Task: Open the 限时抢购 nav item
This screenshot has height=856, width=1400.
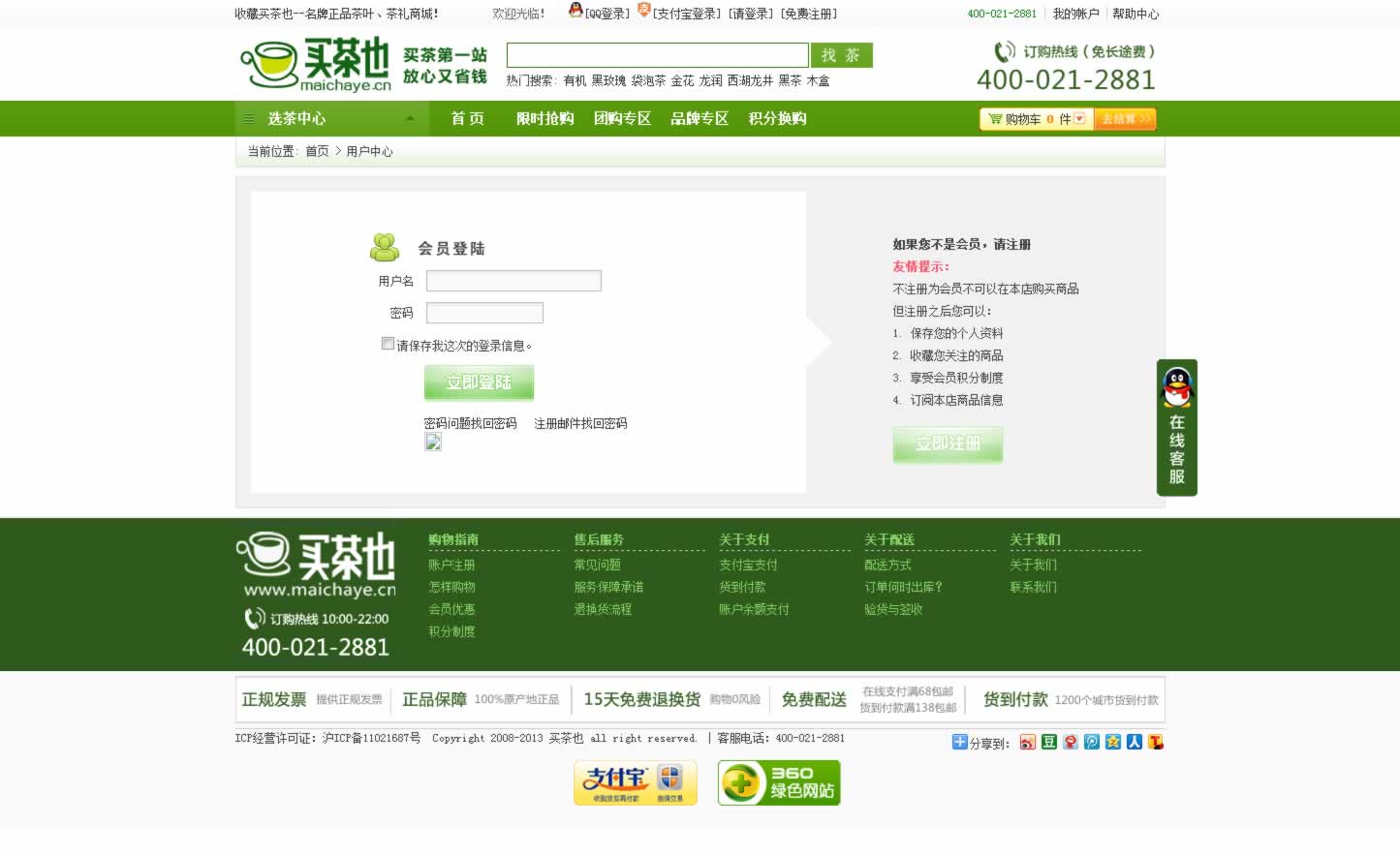Action: (544, 119)
